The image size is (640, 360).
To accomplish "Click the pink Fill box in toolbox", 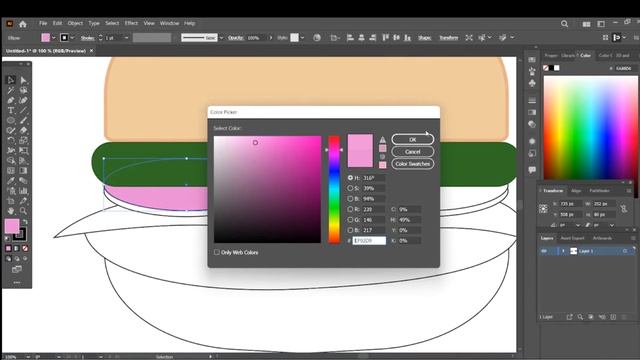I will (12, 226).
